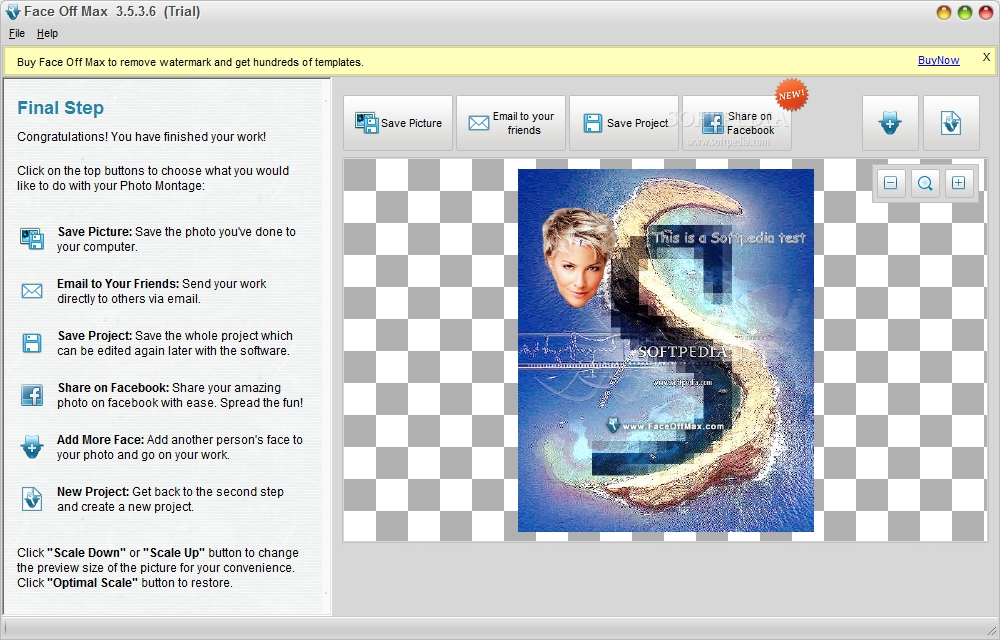Follow the BuyNow link

tap(938, 61)
